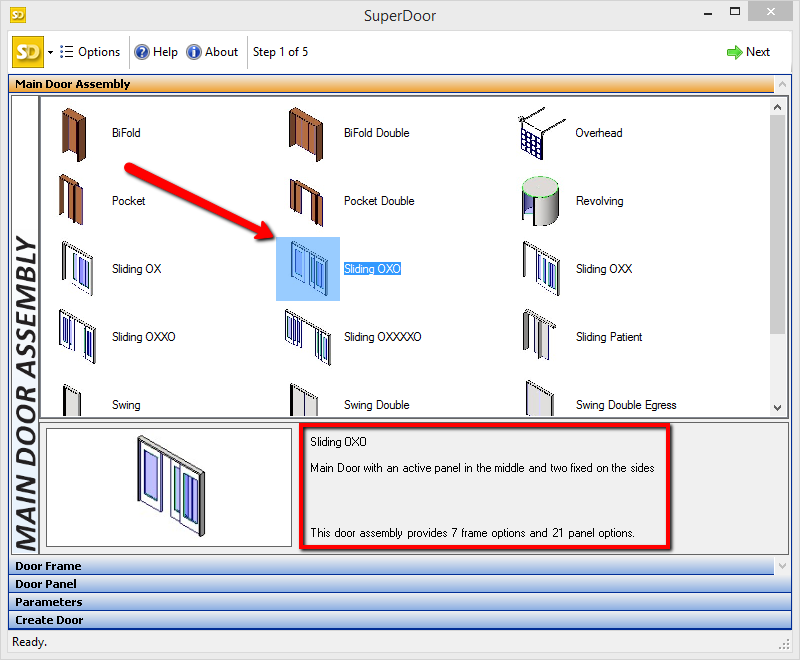Select the Sliding Patient label
The height and width of the screenshot is (660, 800).
tap(609, 337)
